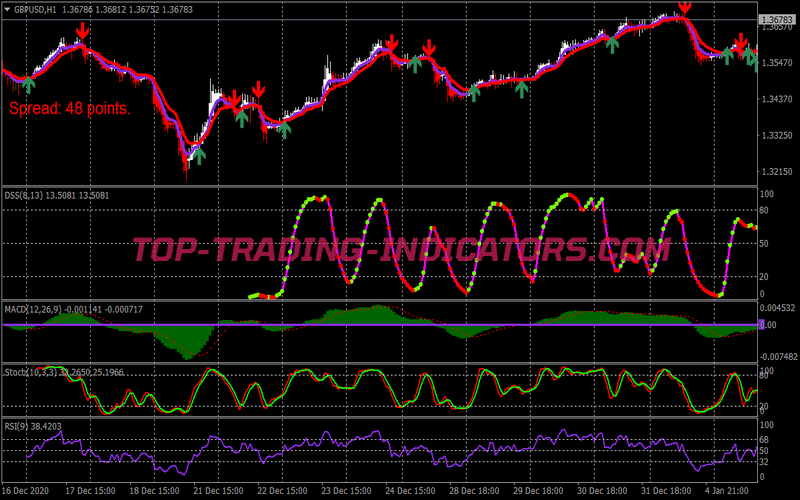800x500 pixels.
Task: Click the 50 level on RSI scale
Action: [764, 451]
